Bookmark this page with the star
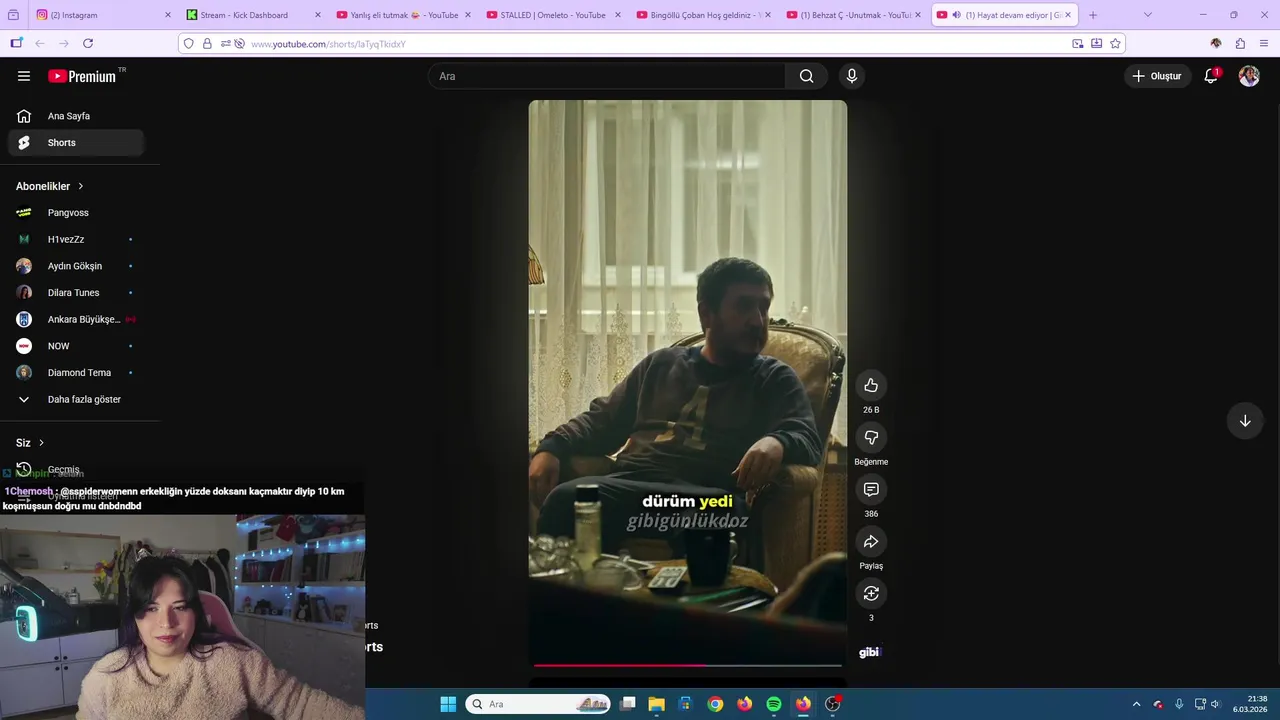This screenshot has height=720, width=1280. pos(1115,43)
